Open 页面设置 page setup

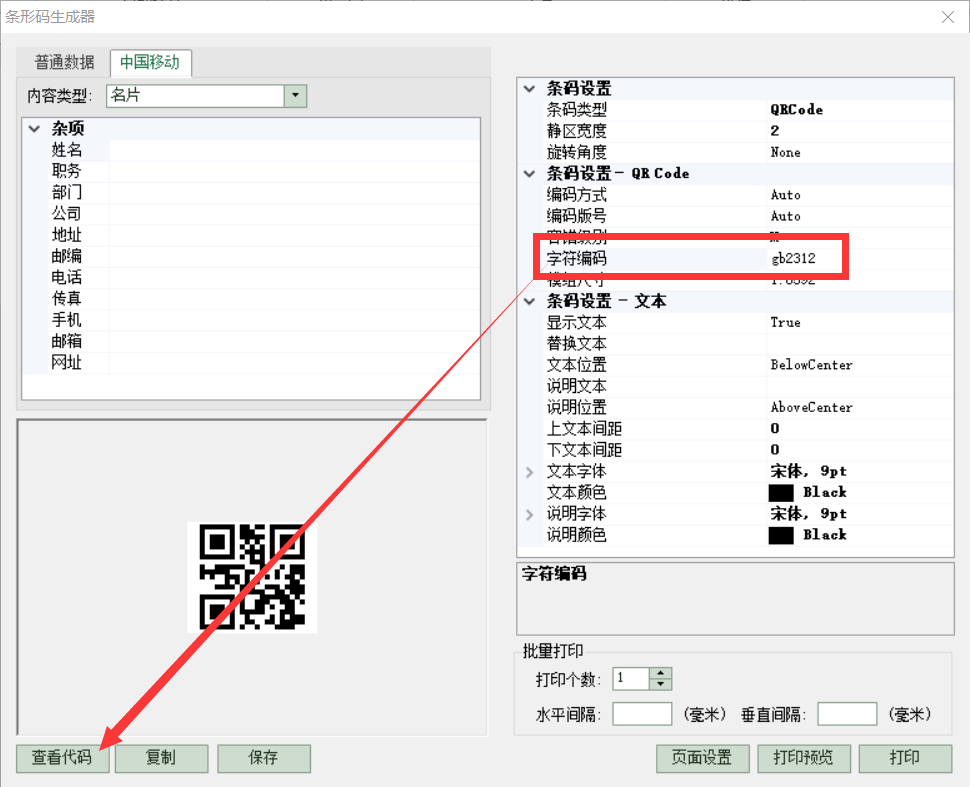[703, 758]
